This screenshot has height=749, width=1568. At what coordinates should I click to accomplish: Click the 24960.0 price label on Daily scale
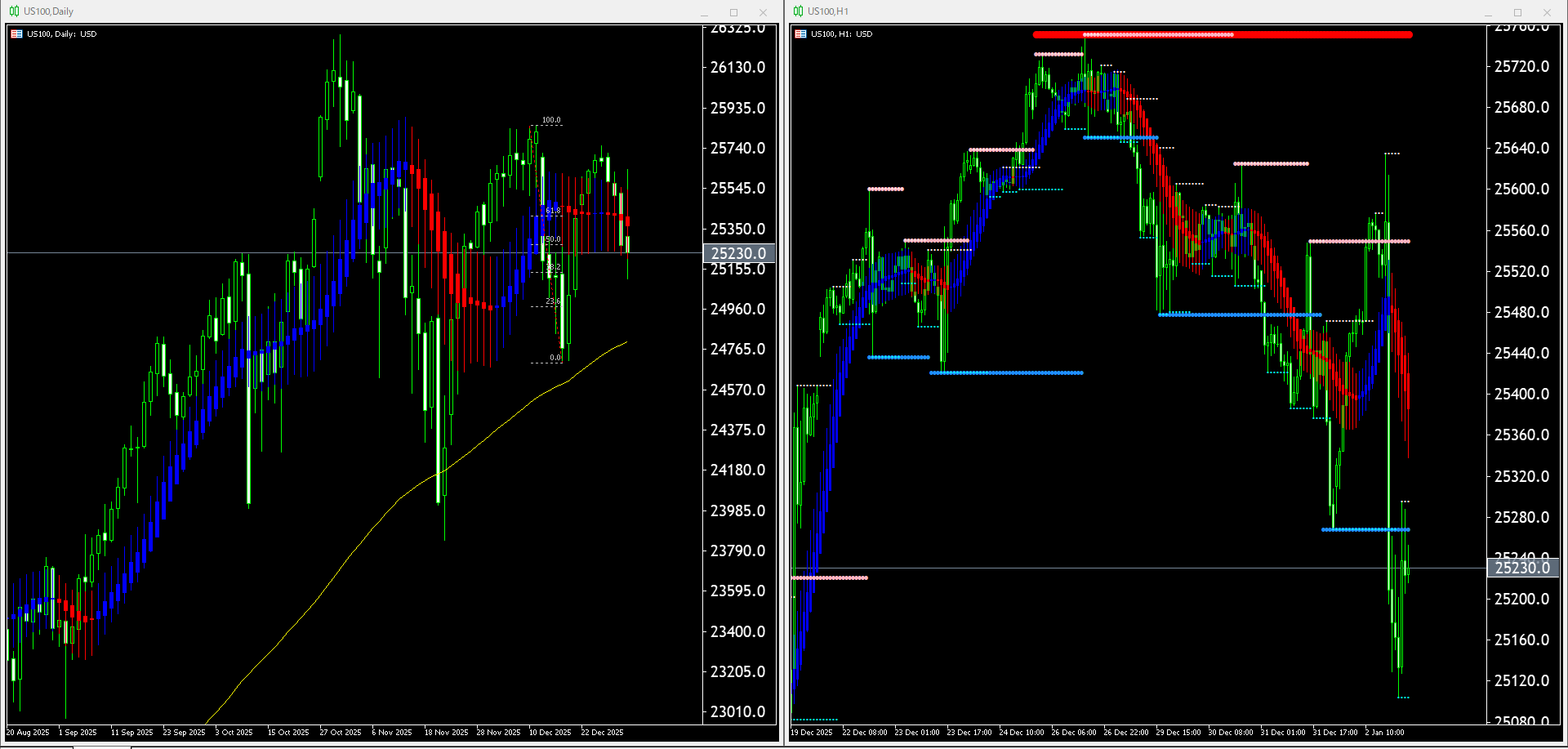coord(737,309)
